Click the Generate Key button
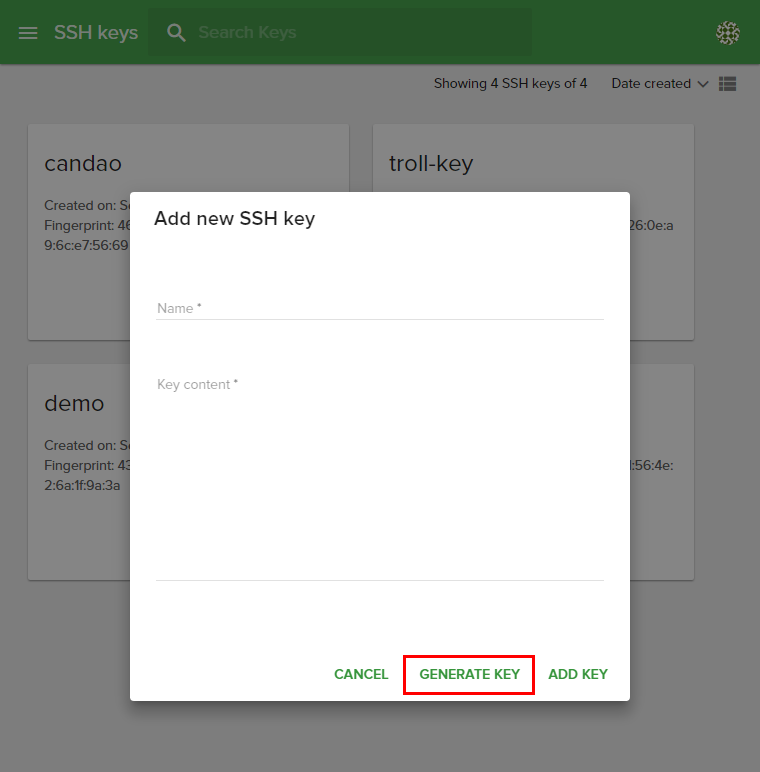760x772 pixels. click(469, 674)
